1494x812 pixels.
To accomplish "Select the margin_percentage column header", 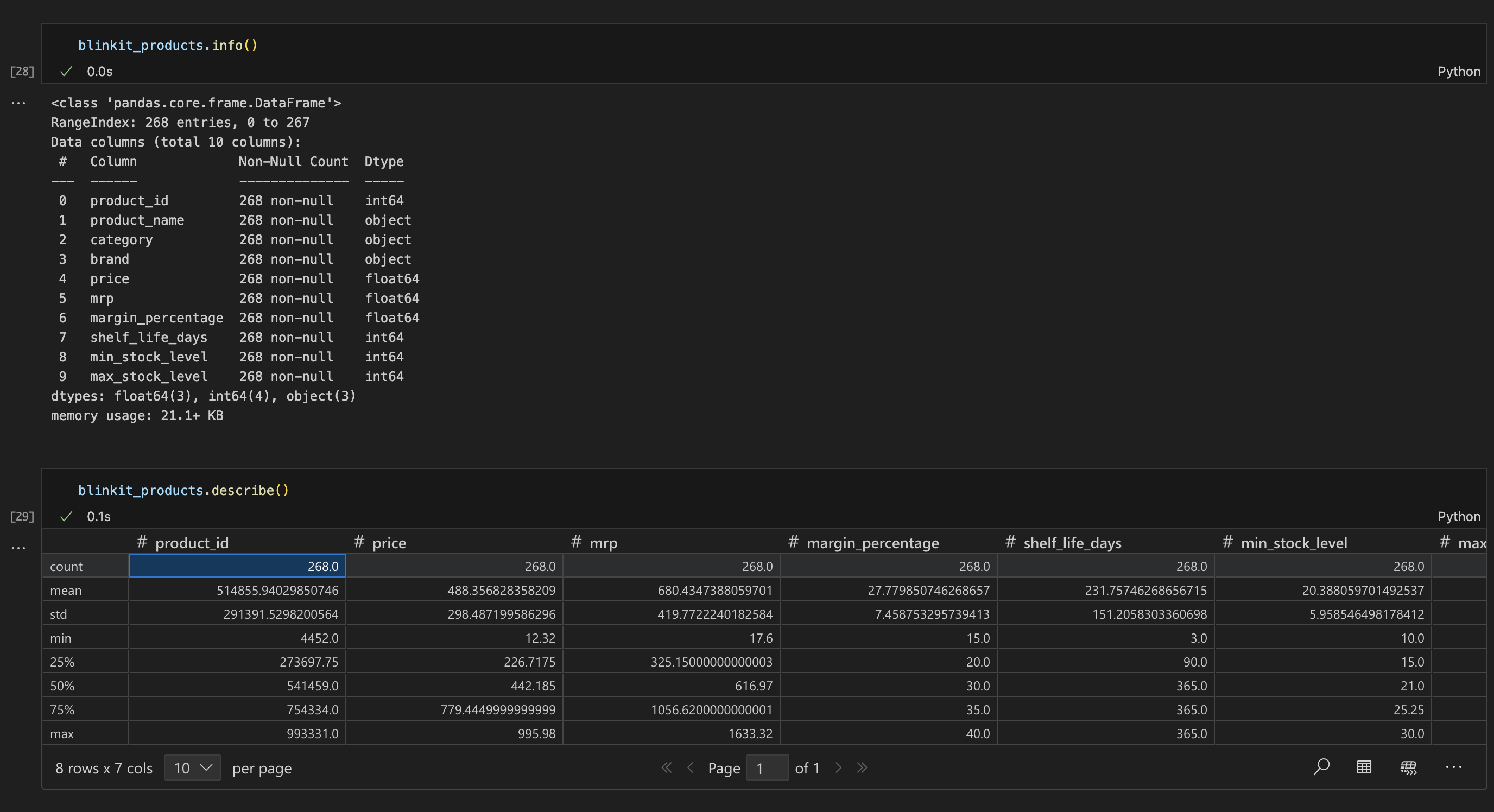I will tap(889, 542).
